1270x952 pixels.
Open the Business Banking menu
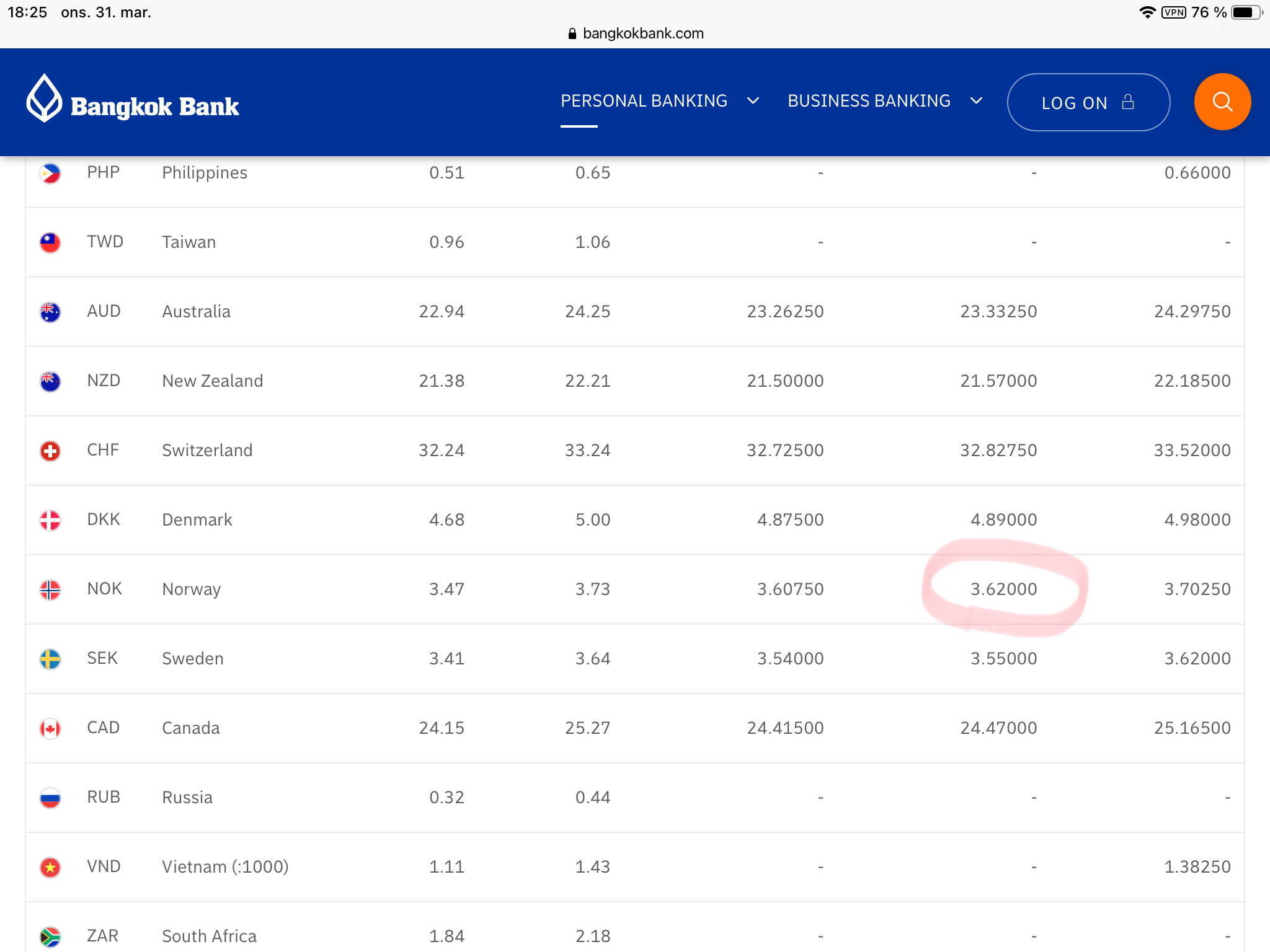869,101
